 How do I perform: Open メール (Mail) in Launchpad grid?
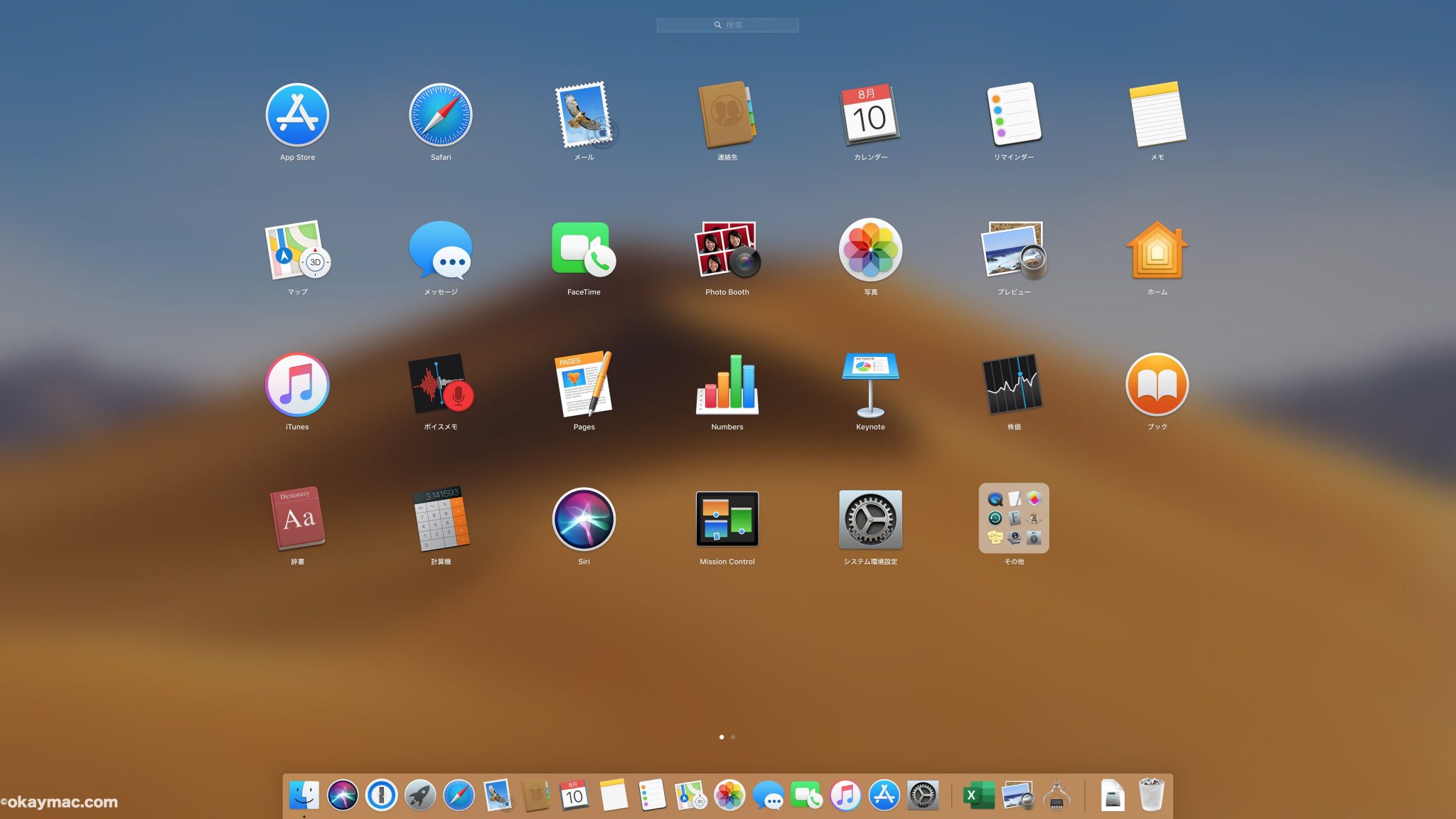pyautogui.click(x=584, y=115)
